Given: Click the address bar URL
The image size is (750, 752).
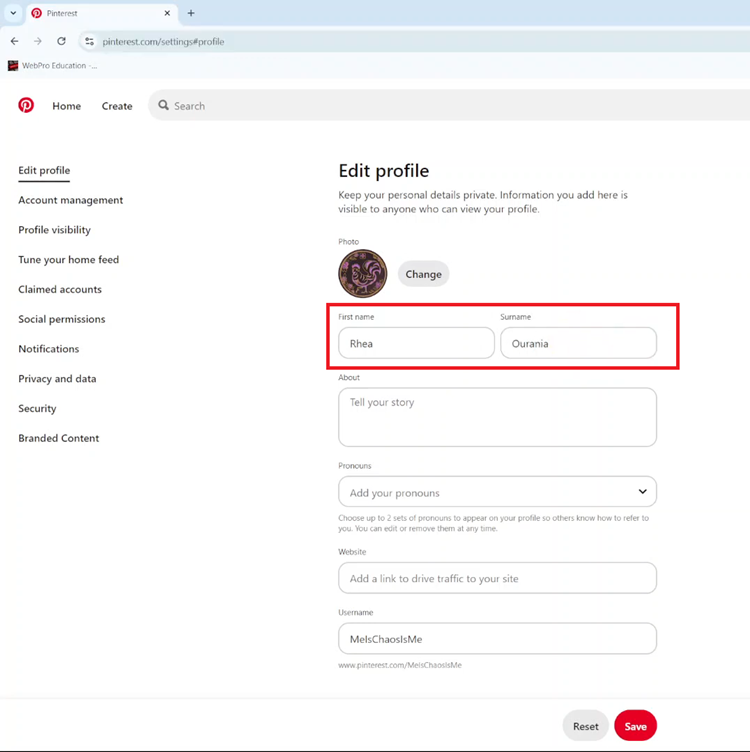Looking at the screenshot, I should pos(163,42).
